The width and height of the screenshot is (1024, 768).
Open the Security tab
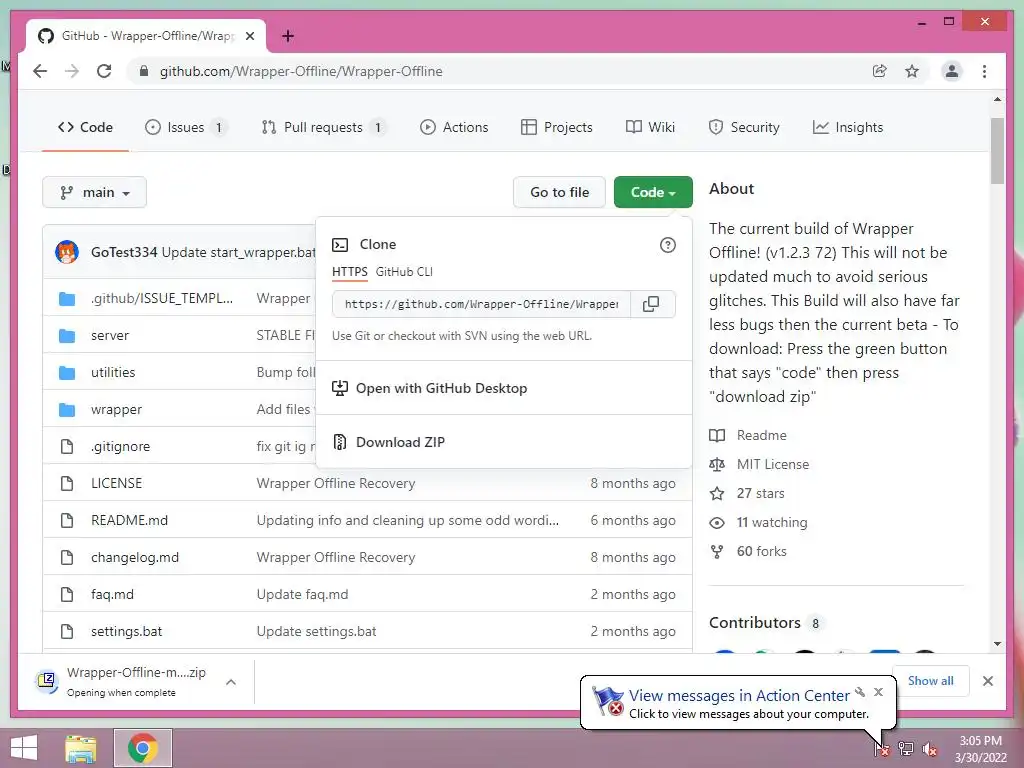[744, 127]
